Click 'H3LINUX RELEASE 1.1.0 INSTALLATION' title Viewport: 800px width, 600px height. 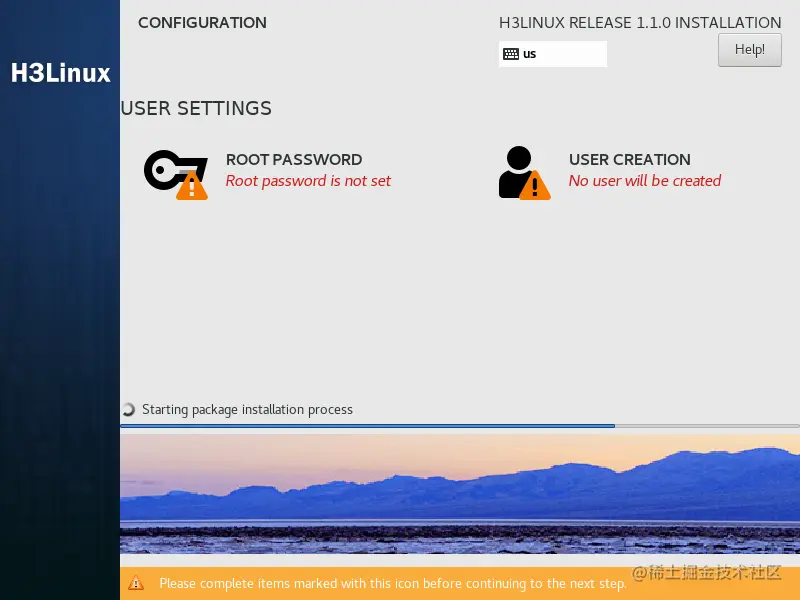click(640, 22)
